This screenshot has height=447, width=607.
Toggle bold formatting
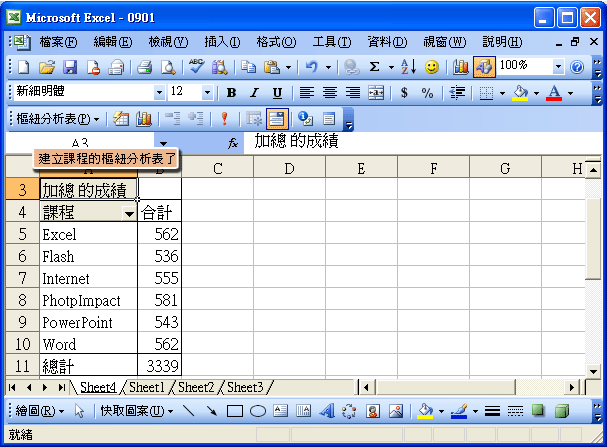point(231,92)
